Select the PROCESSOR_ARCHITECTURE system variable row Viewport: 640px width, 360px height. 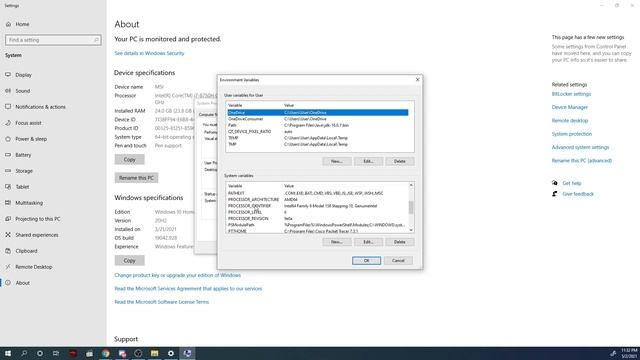[318, 200]
